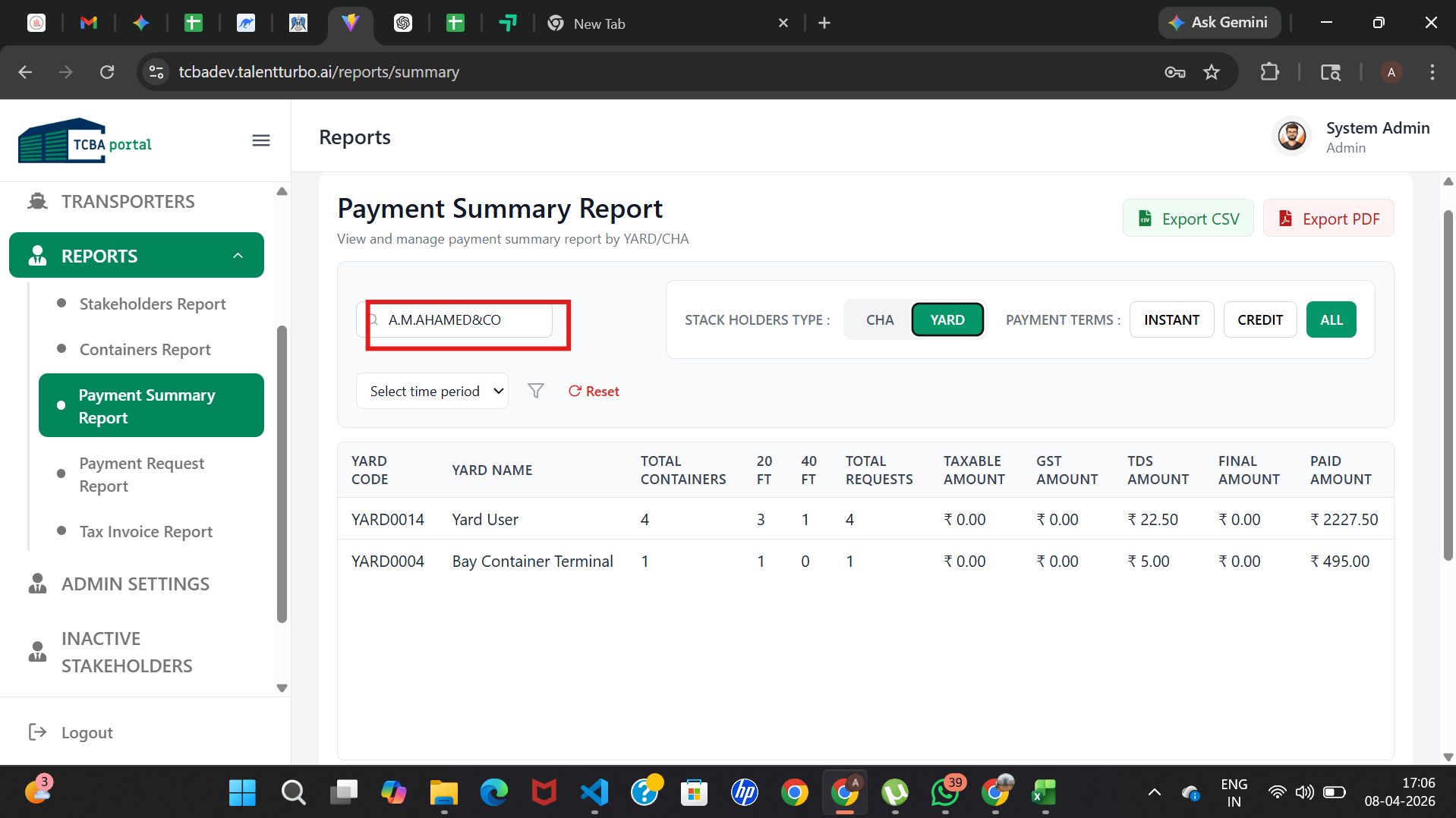Open the password manager key icon
This screenshot has width=1456, height=818.
tap(1175, 72)
